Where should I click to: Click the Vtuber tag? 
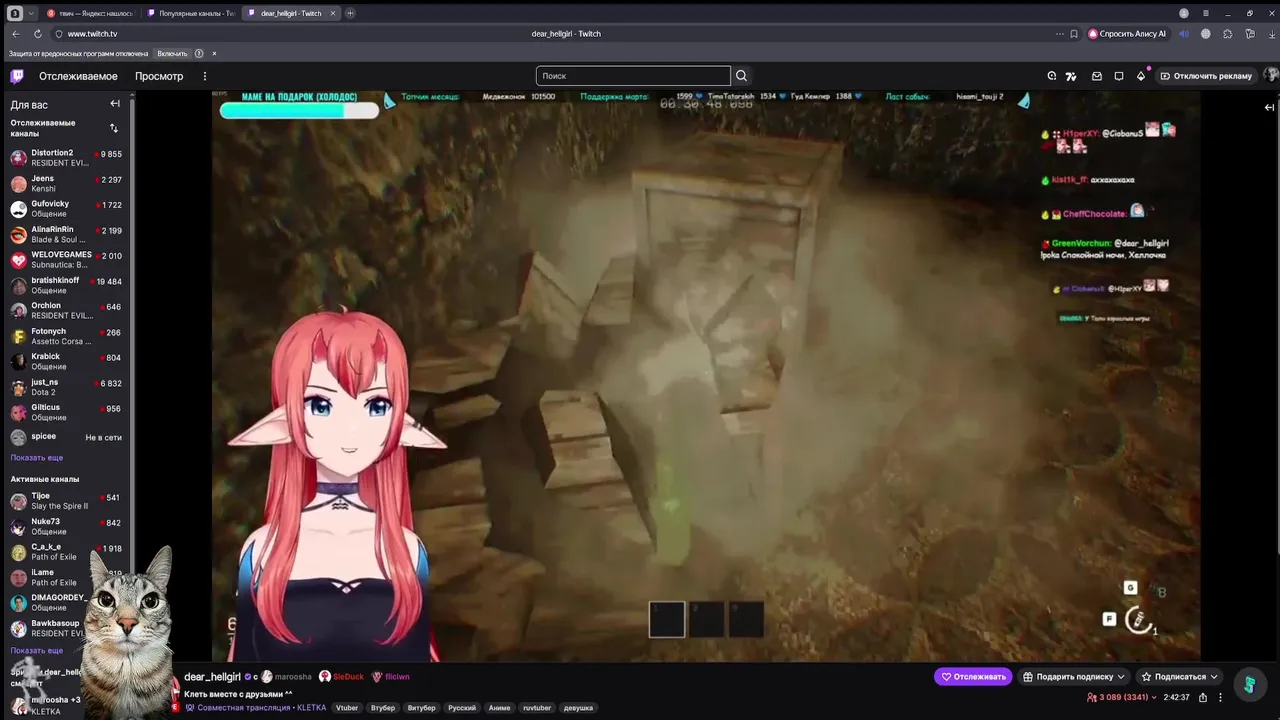click(347, 708)
